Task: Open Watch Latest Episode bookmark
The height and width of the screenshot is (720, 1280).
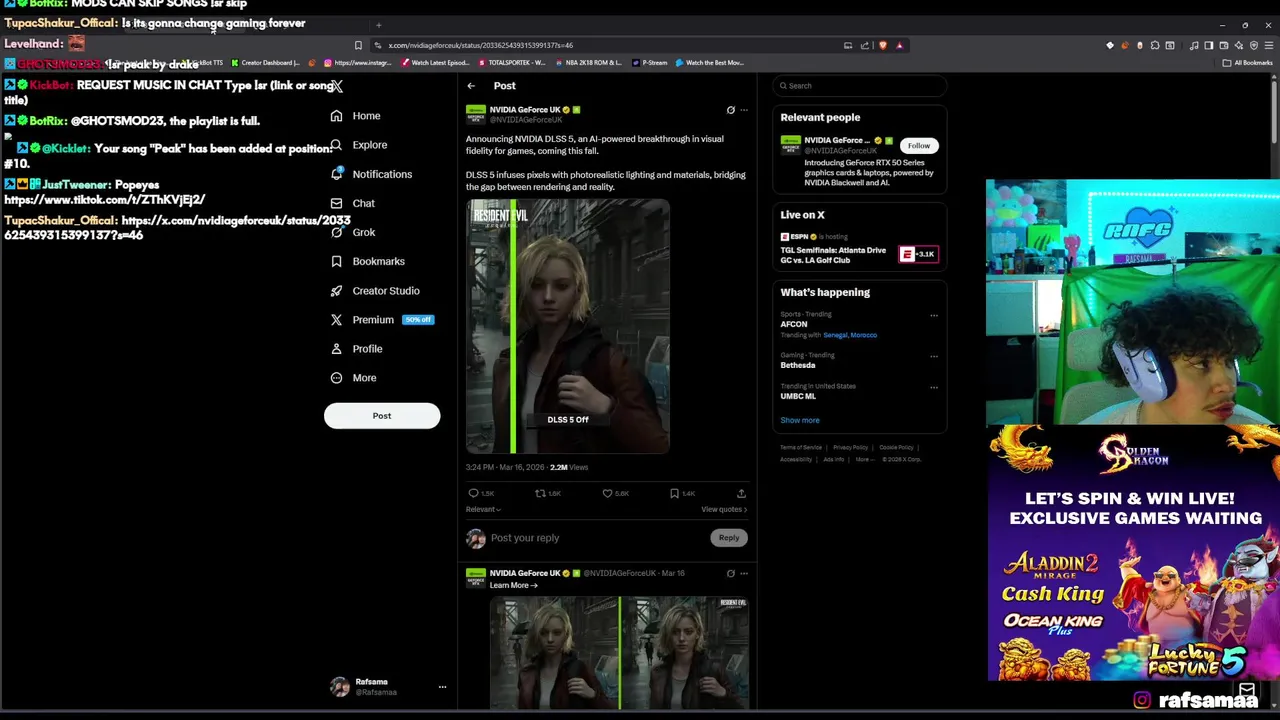Action: [x=435, y=63]
